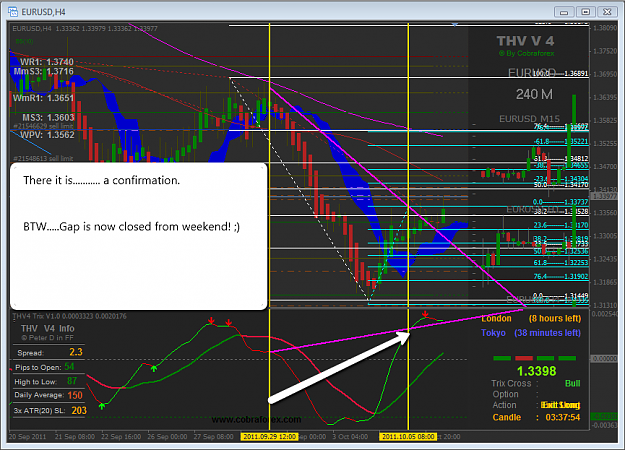Click the 'THV V 4' title label
Image resolution: width=625 pixels, height=450 pixels.
click(x=525, y=41)
